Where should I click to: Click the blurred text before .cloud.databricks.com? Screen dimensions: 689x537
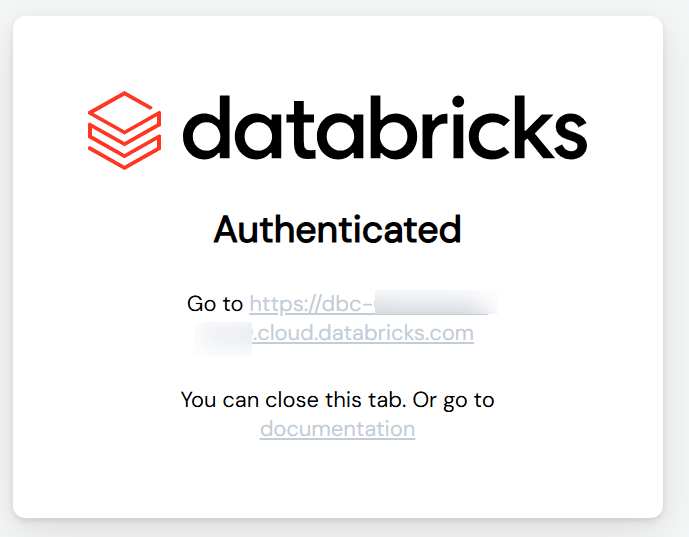click(223, 333)
